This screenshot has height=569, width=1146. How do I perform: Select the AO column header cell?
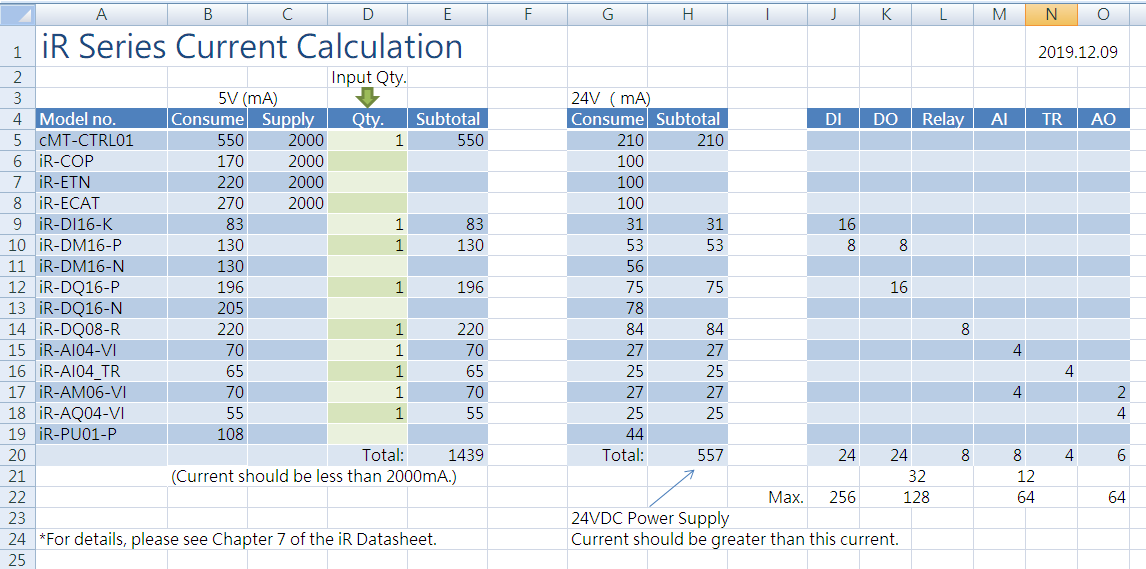pyautogui.click(x=1104, y=119)
